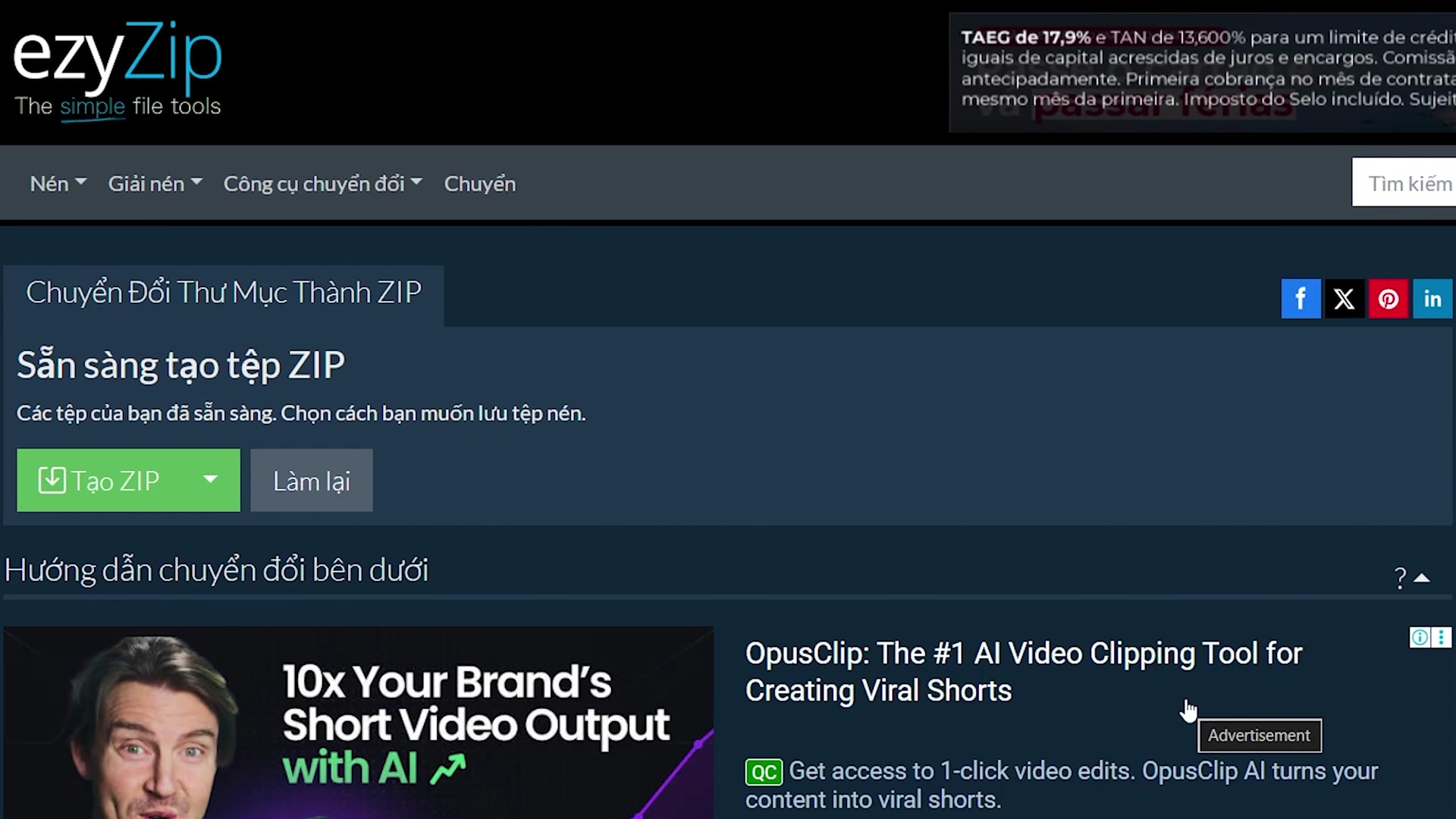Expand the Nén menu dropdown
Viewport: 1456px width, 819px height.
click(x=58, y=184)
